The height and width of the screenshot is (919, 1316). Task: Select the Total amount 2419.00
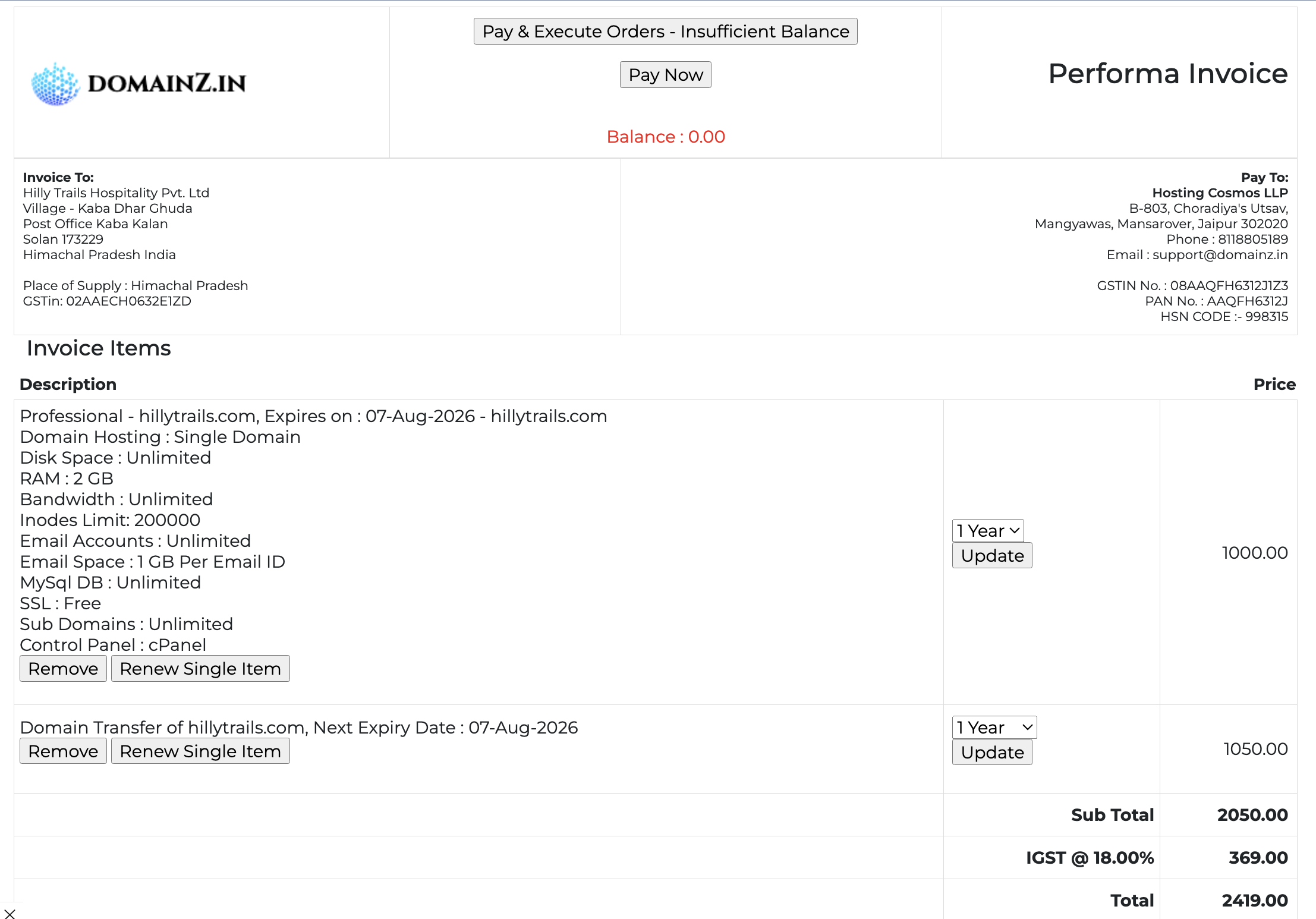(1254, 901)
